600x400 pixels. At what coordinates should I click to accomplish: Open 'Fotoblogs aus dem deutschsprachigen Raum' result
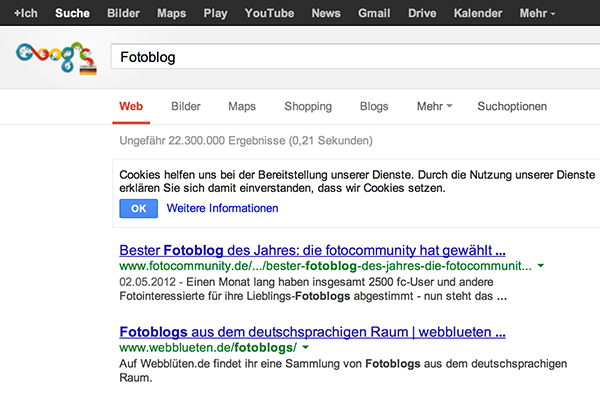(x=312, y=332)
